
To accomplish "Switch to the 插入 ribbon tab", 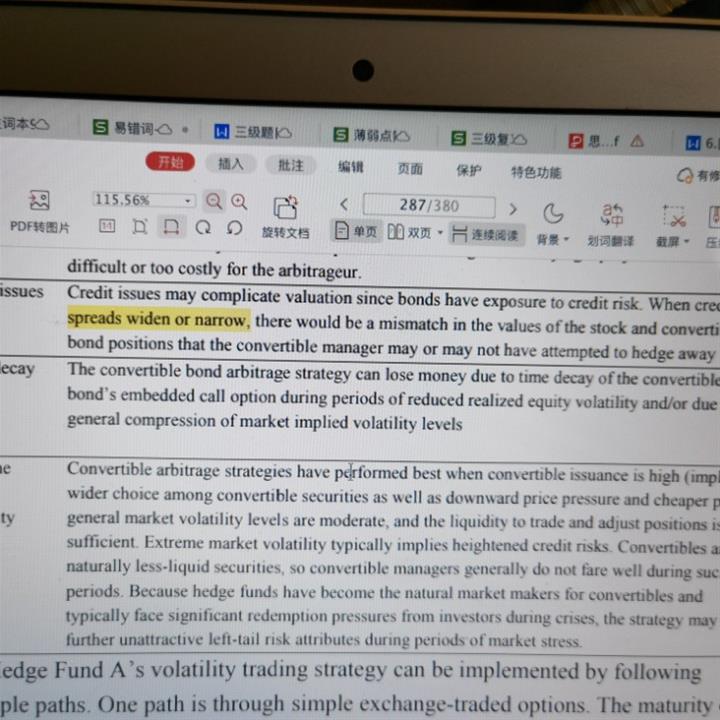I will (231, 164).
